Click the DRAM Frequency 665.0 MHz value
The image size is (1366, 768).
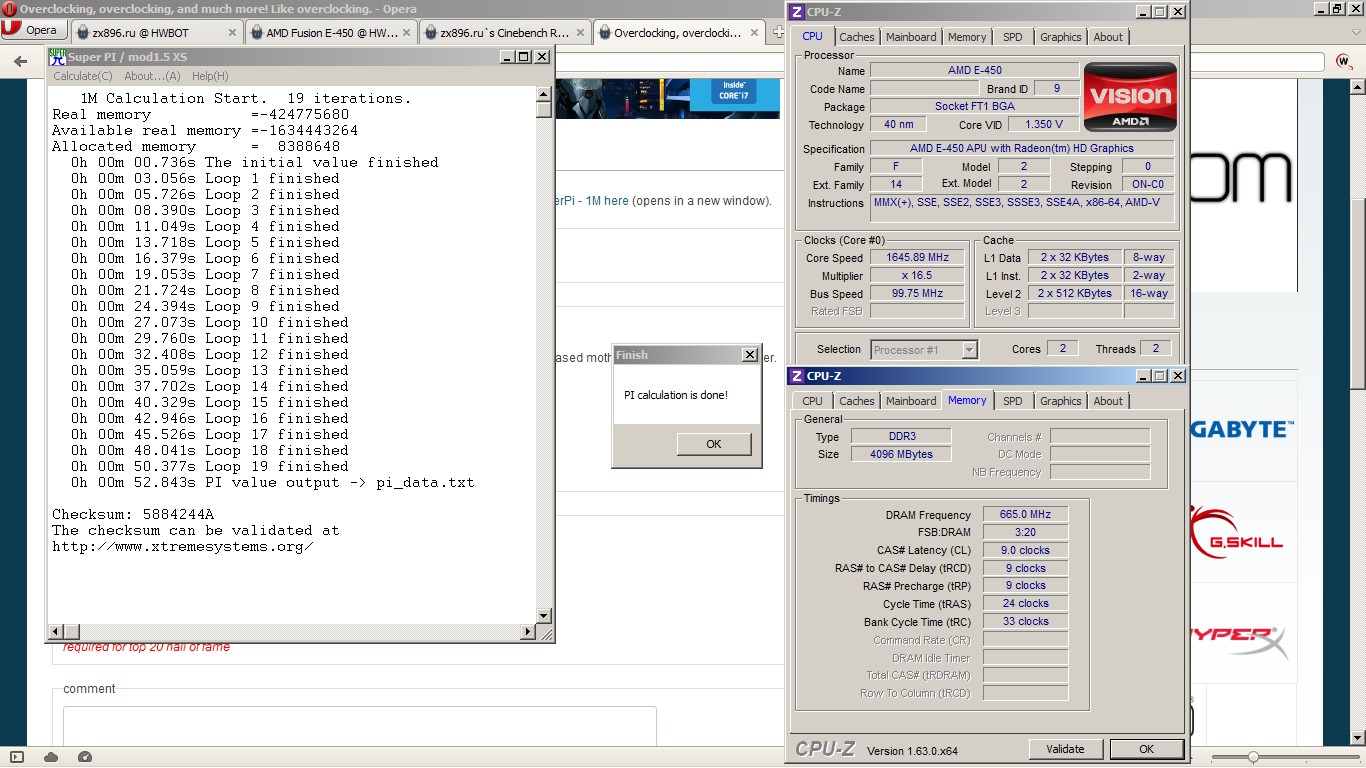(x=1025, y=514)
